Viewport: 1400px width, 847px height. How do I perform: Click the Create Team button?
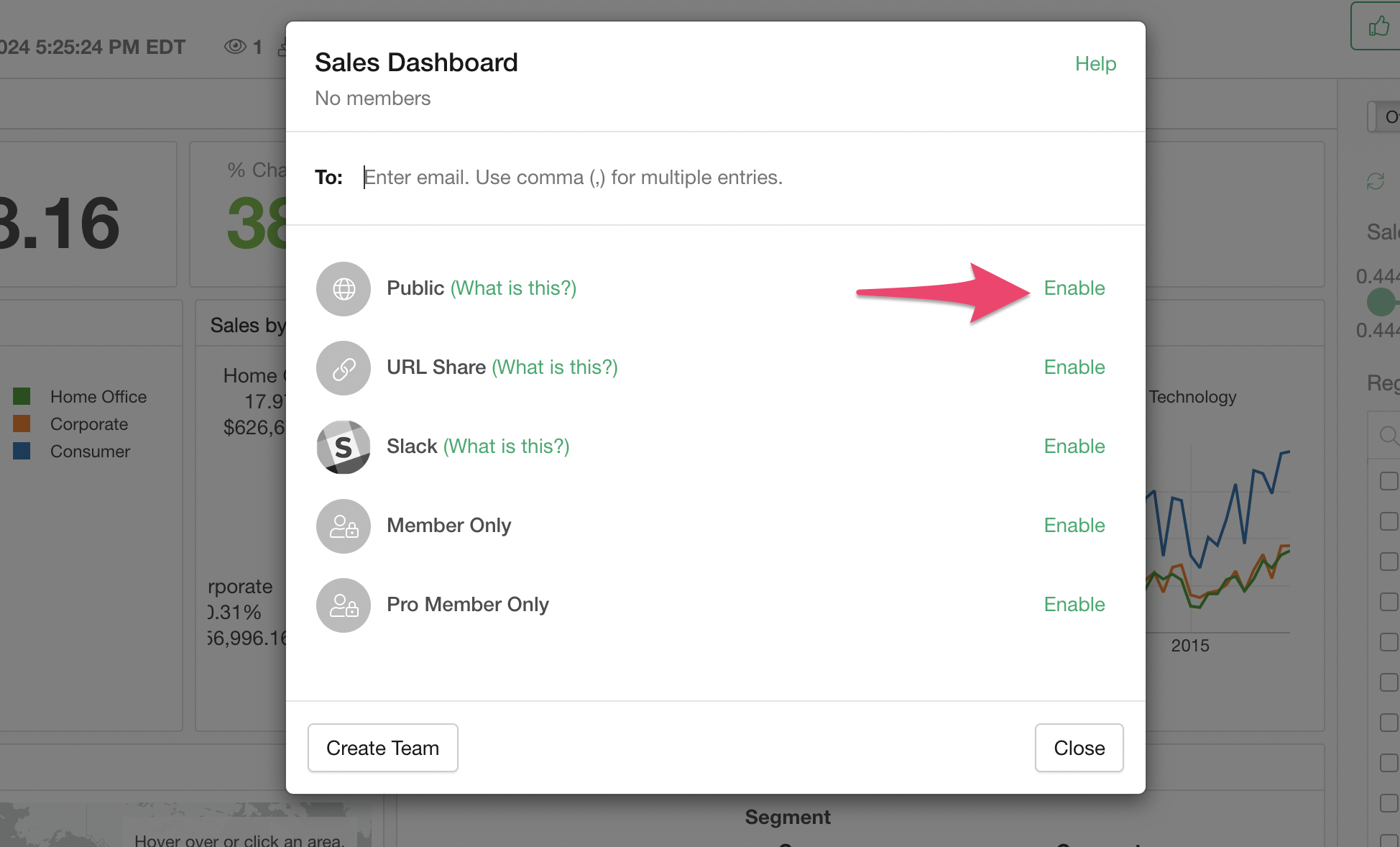pyautogui.click(x=383, y=748)
